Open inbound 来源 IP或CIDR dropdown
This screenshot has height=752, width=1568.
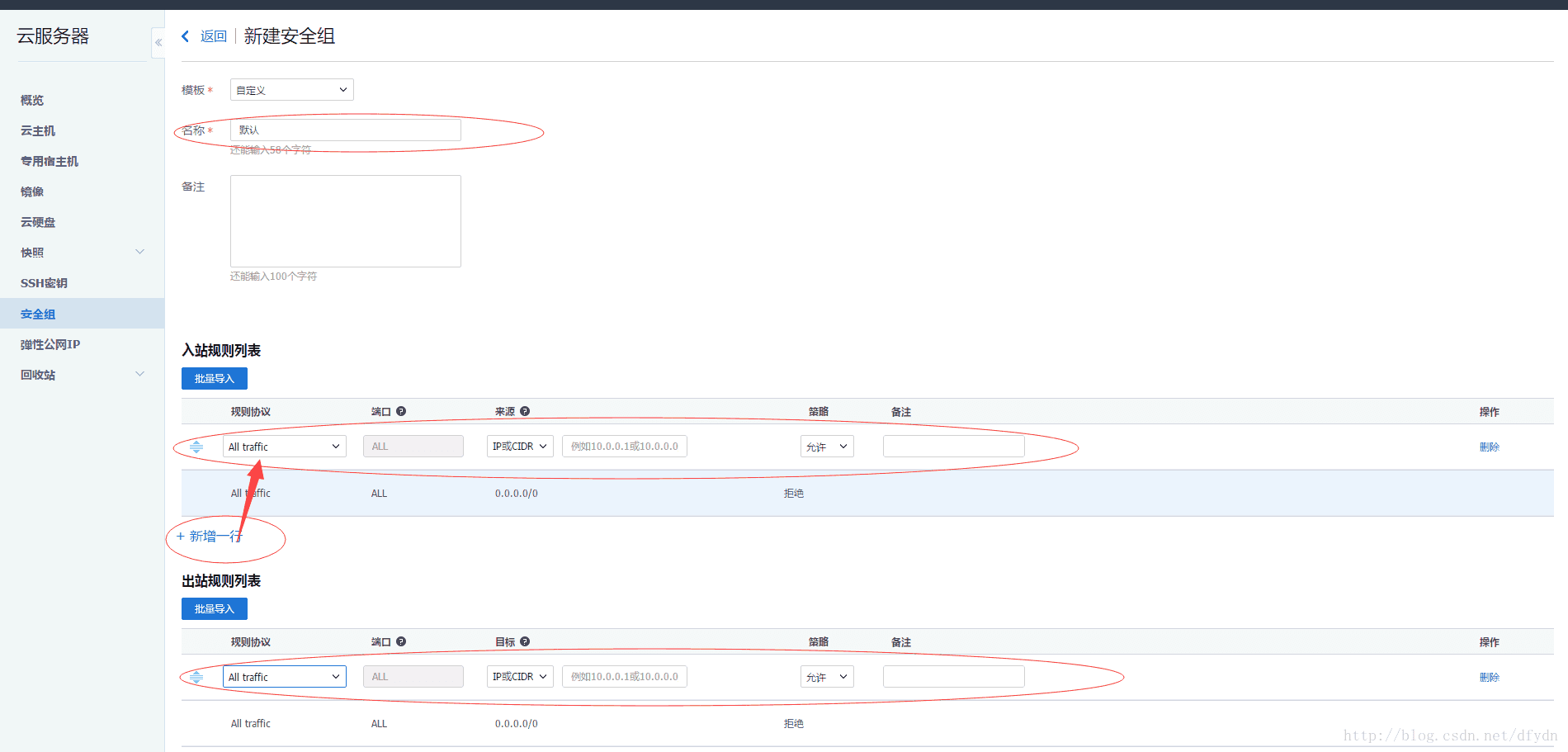(x=520, y=447)
